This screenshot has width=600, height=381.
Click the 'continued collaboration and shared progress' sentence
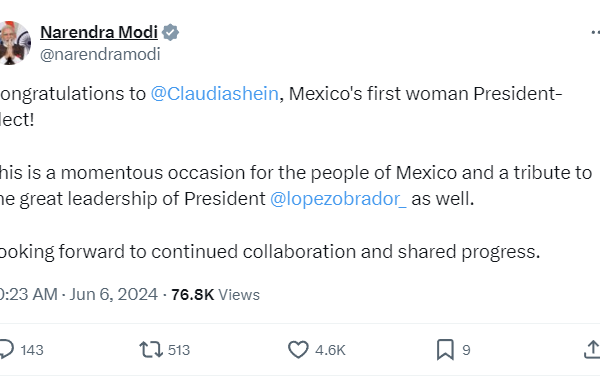pos(270,252)
